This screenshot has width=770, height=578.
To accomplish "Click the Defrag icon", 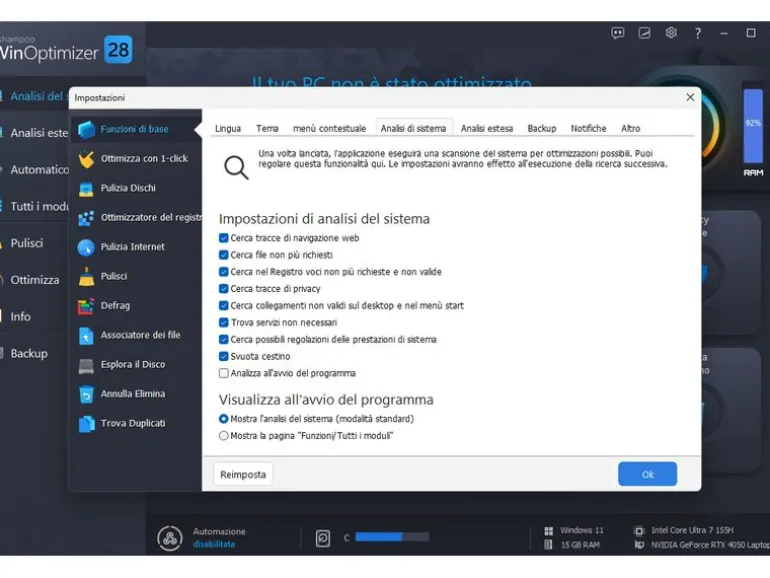I will coord(86,306).
